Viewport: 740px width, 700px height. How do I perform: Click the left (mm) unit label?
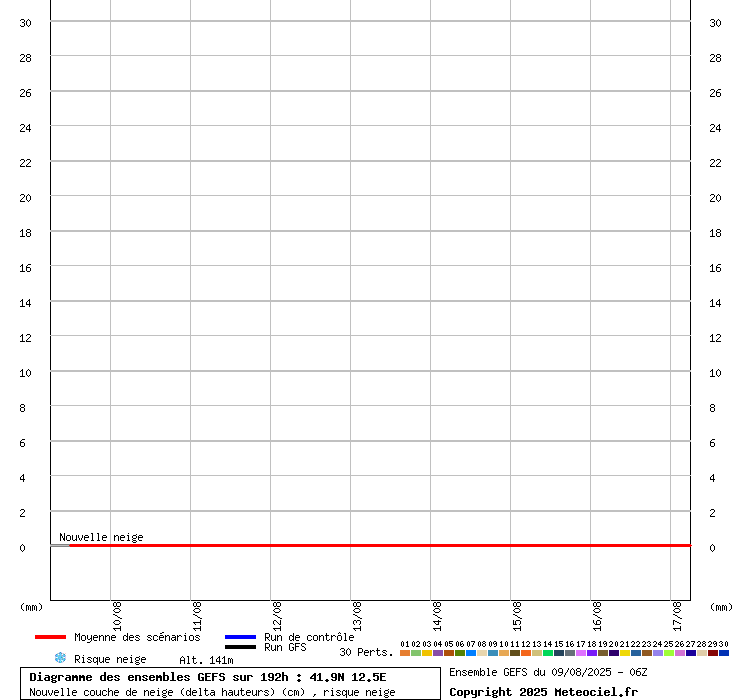(x=31, y=607)
